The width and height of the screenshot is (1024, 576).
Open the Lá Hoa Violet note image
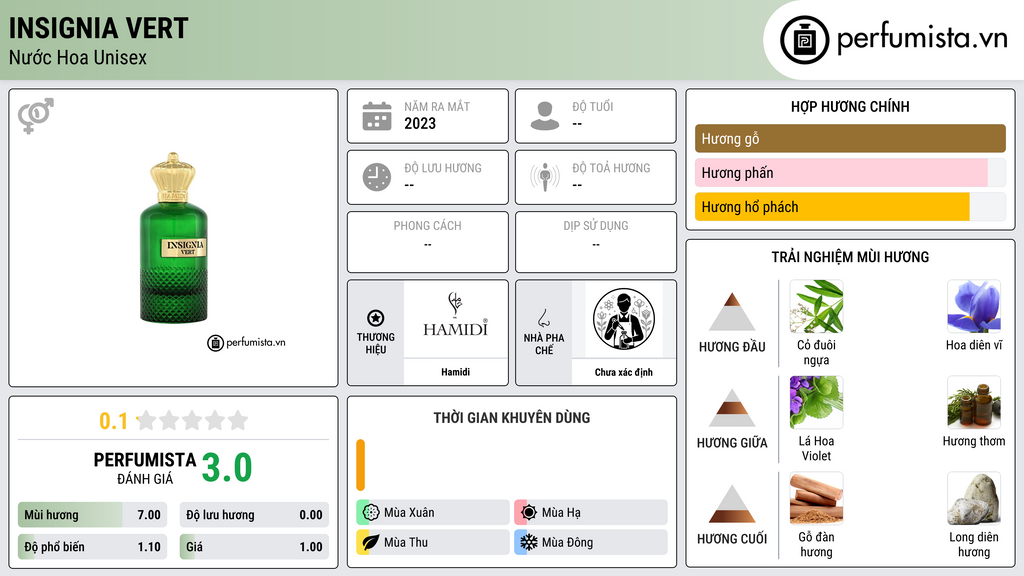click(x=816, y=402)
